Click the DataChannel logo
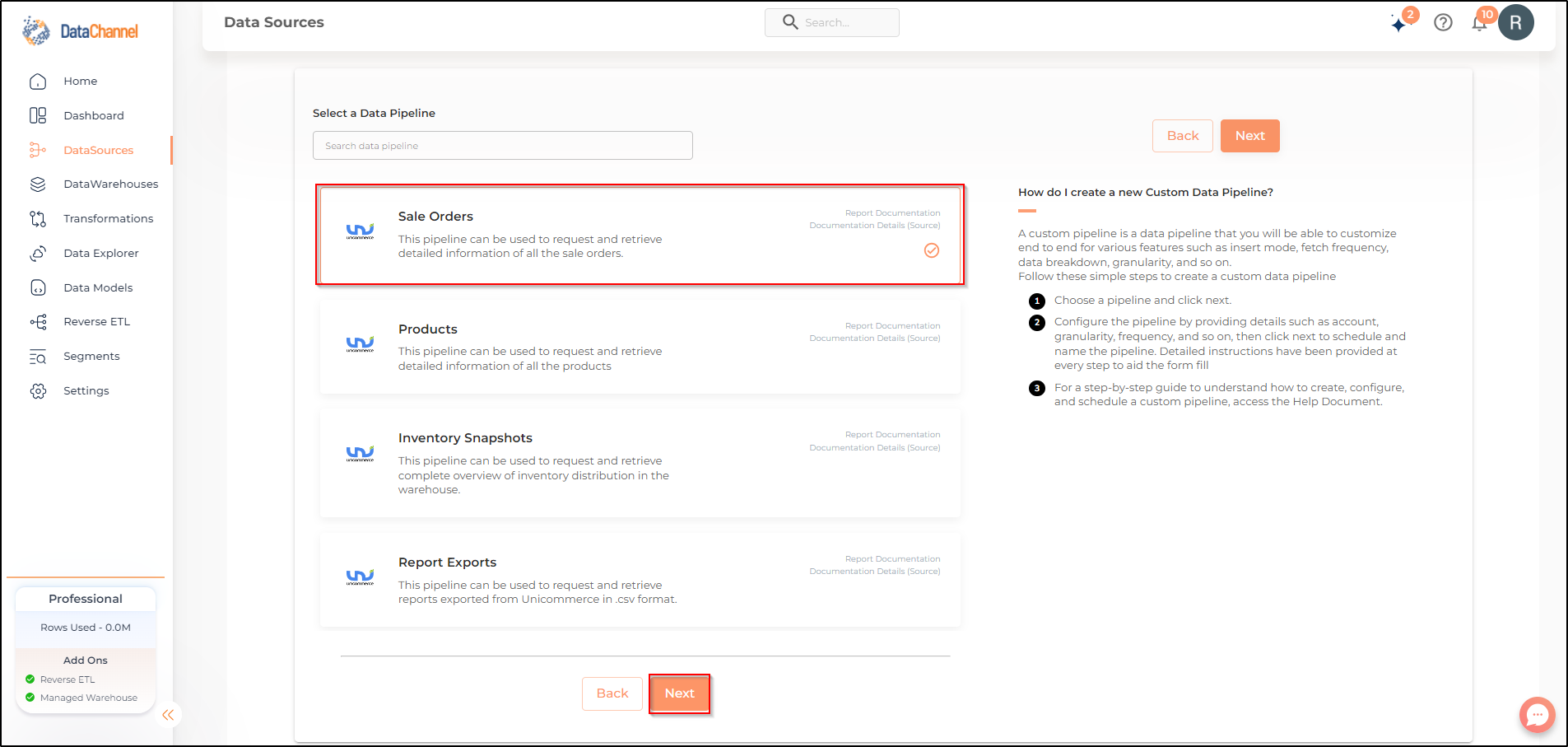 click(80, 30)
